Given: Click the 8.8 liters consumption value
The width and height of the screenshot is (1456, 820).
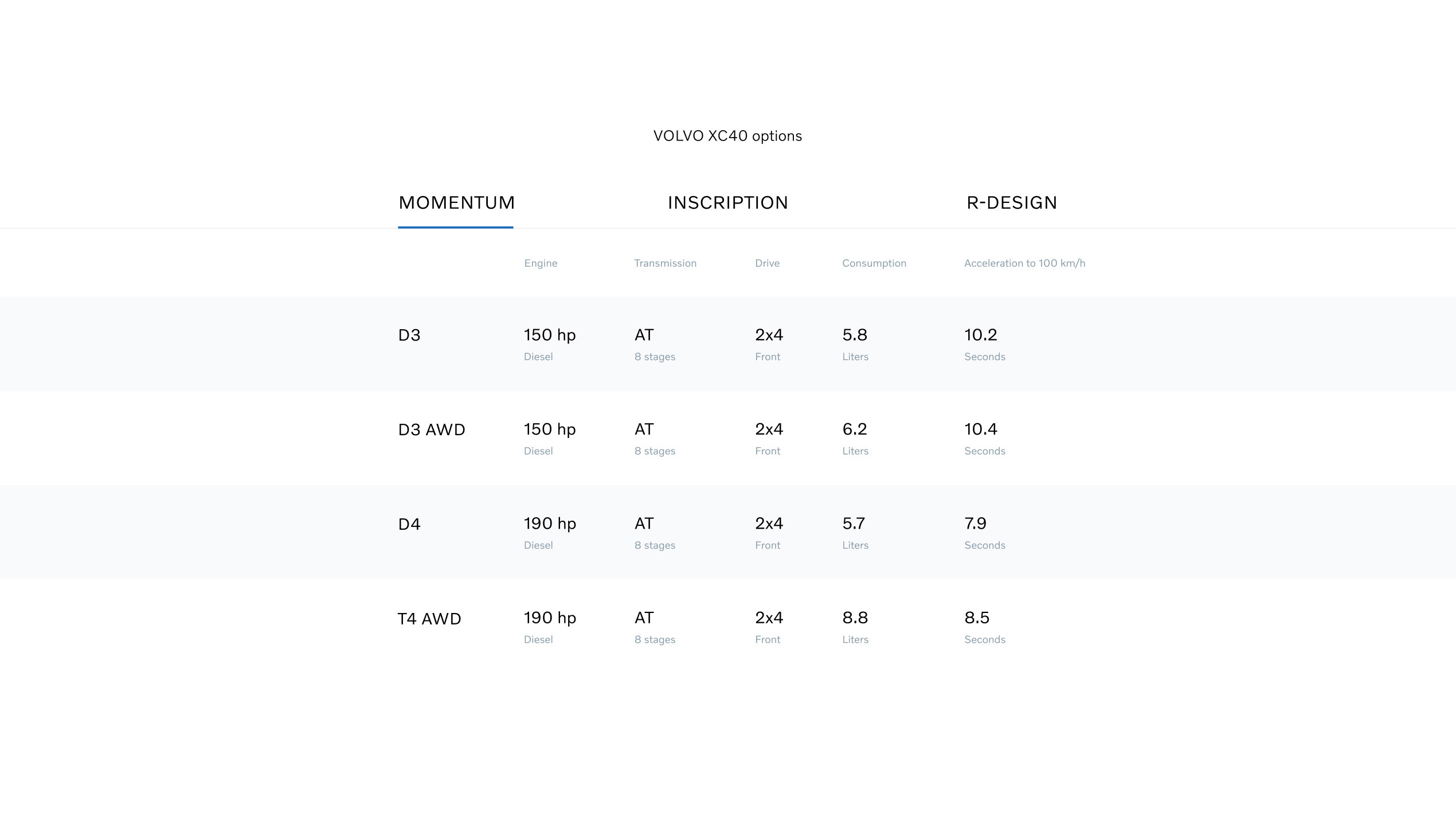Looking at the screenshot, I should pos(855,618).
